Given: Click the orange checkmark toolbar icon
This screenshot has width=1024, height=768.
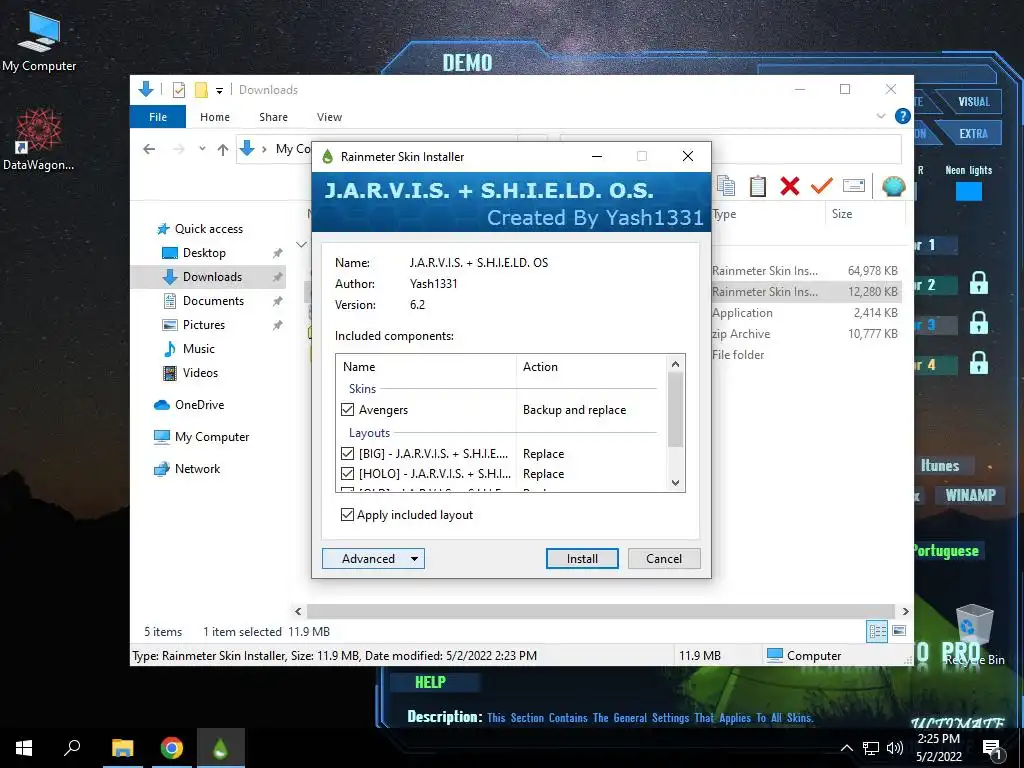Looking at the screenshot, I should click(821, 186).
